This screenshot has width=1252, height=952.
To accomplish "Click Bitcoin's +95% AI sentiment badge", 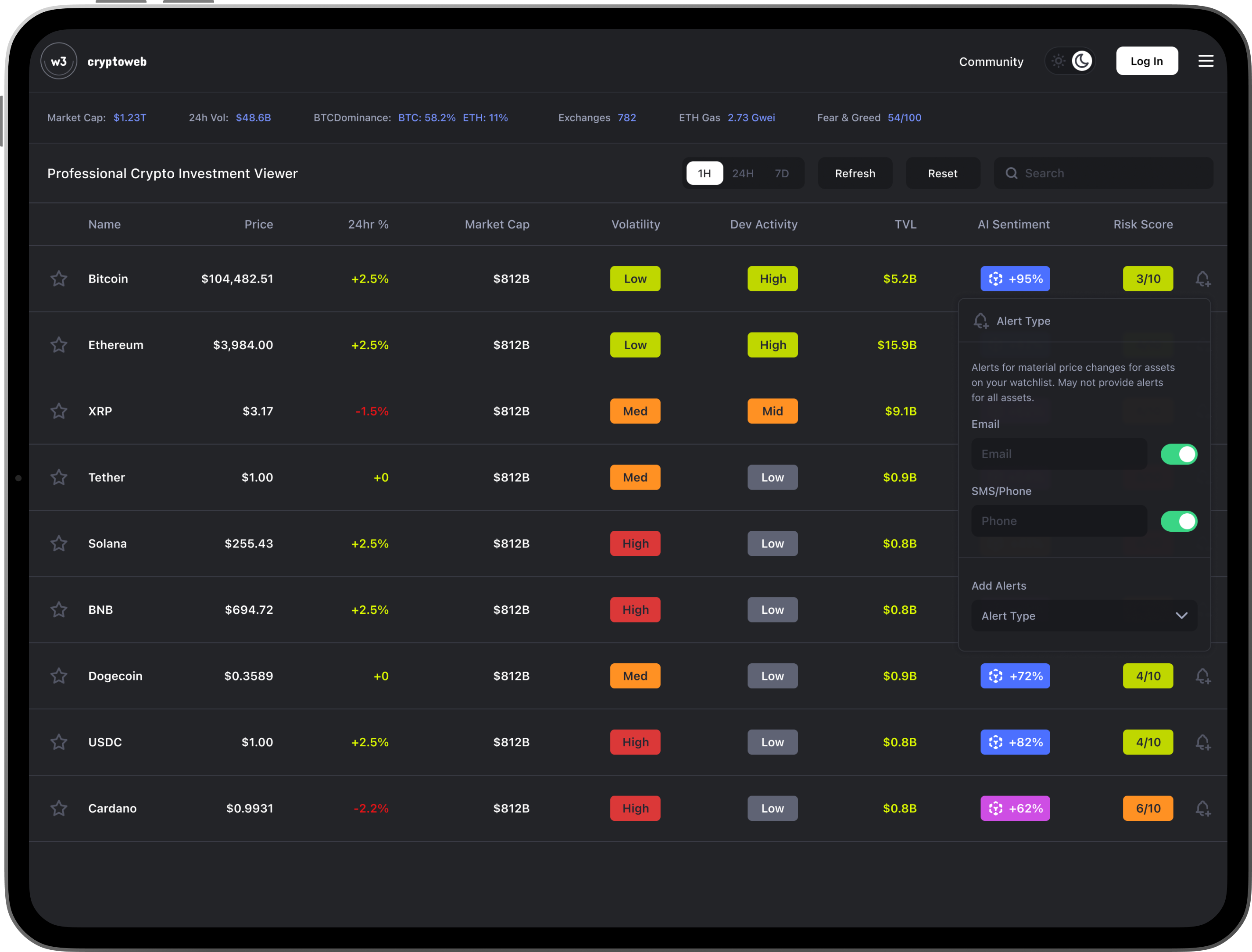I will [x=1015, y=279].
